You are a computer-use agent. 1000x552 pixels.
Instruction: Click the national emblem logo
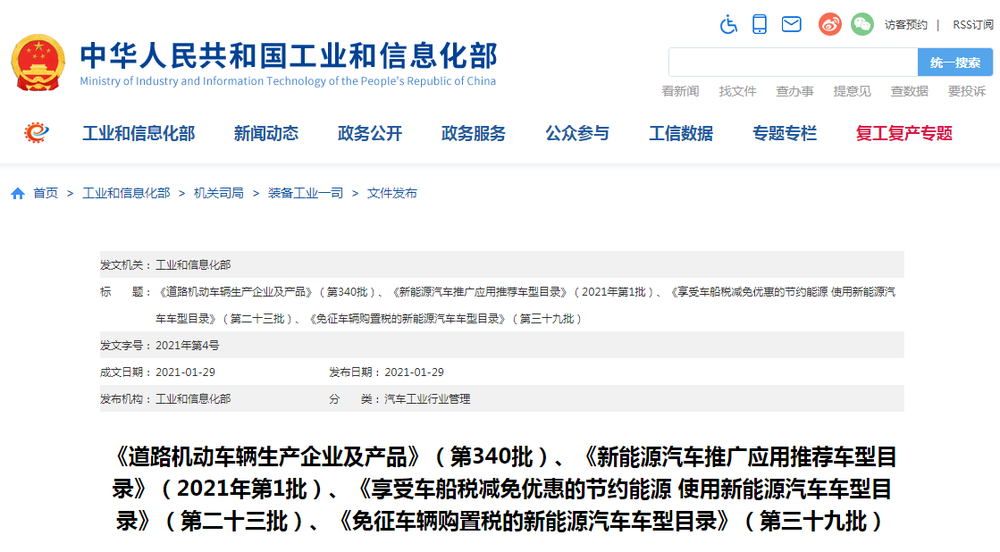point(37,63)
